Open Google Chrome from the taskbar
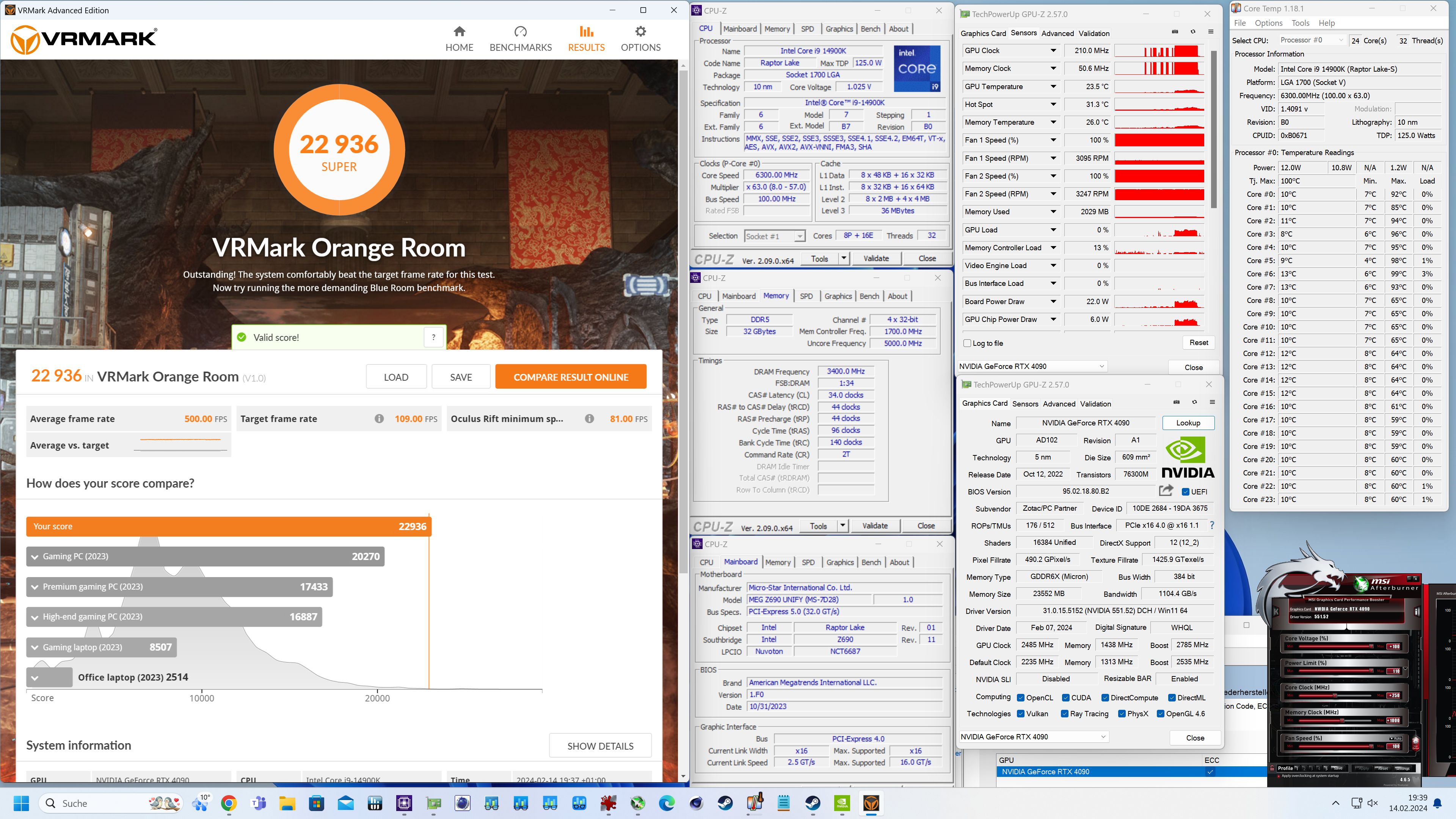 click(229, 803)
